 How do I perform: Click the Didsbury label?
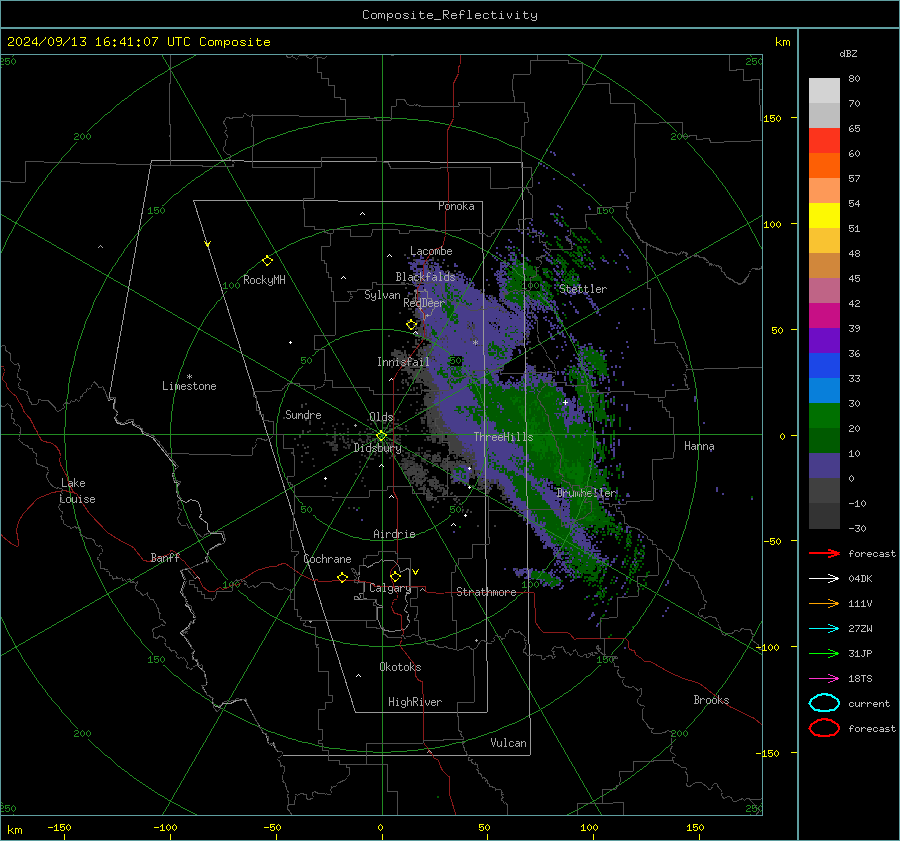point(377,448)
